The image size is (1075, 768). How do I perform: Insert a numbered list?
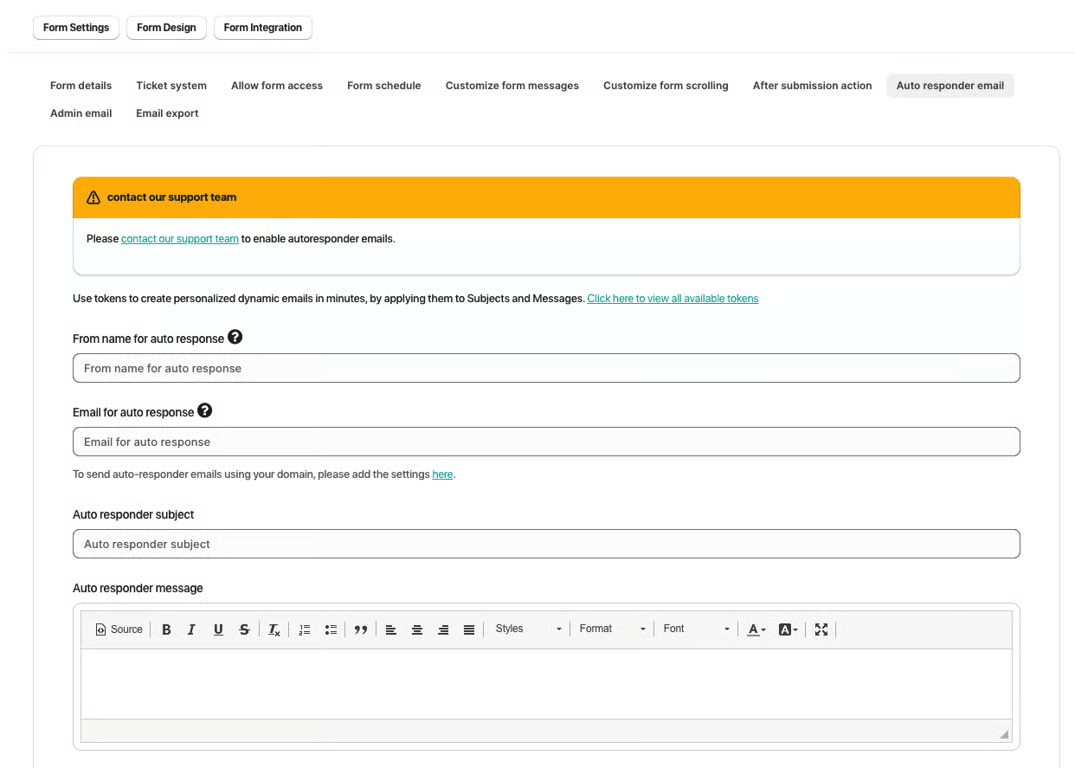click(x=304, y=629)
